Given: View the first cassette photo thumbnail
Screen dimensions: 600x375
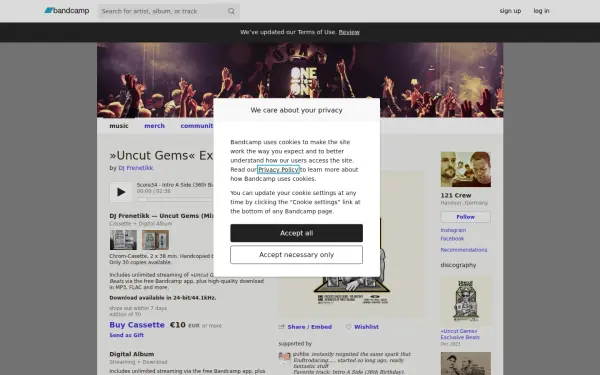Looking at the screenshot, I should pyautogui.click(x=123, y=240).
